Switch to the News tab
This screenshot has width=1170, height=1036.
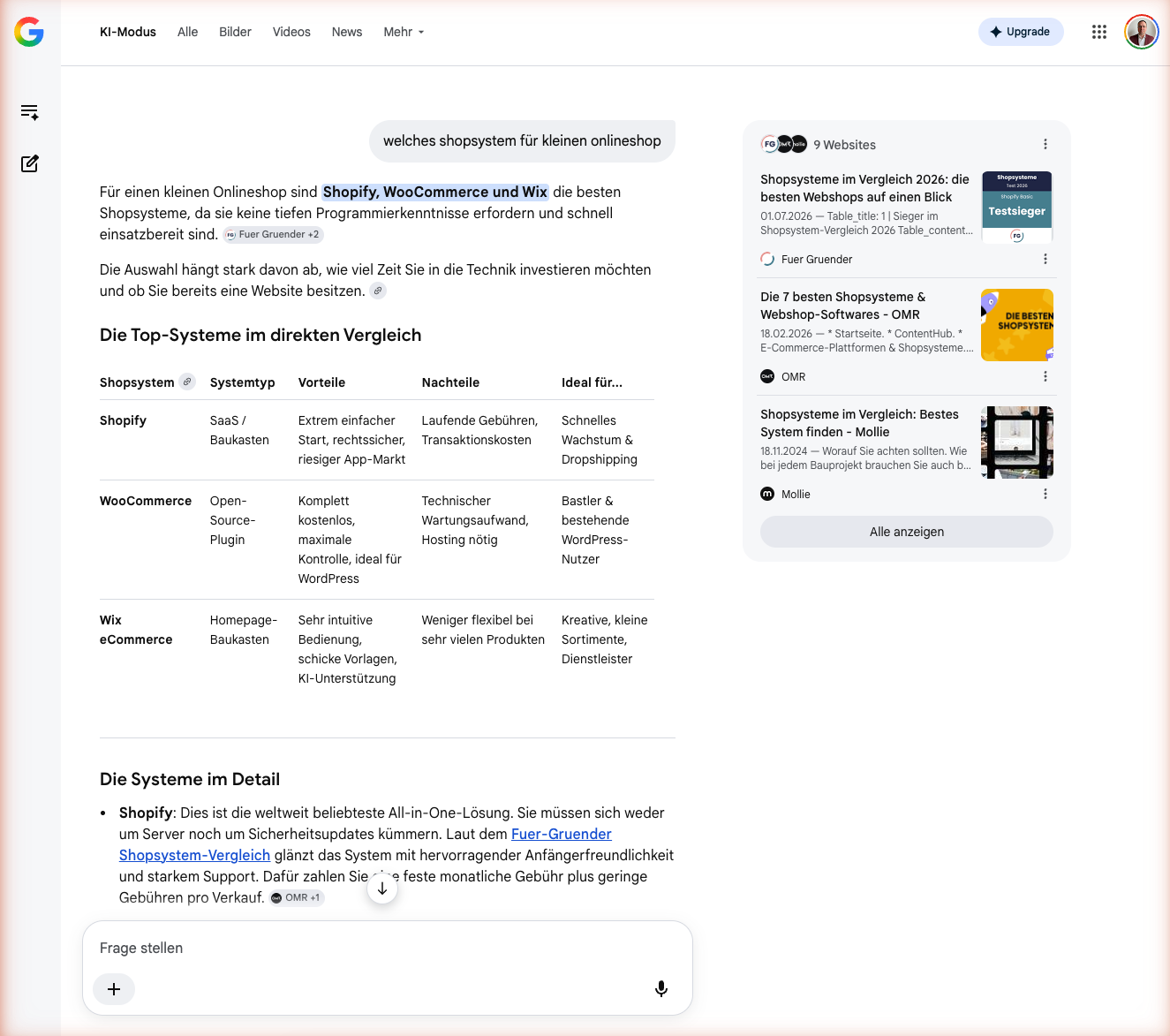(347, 32)
